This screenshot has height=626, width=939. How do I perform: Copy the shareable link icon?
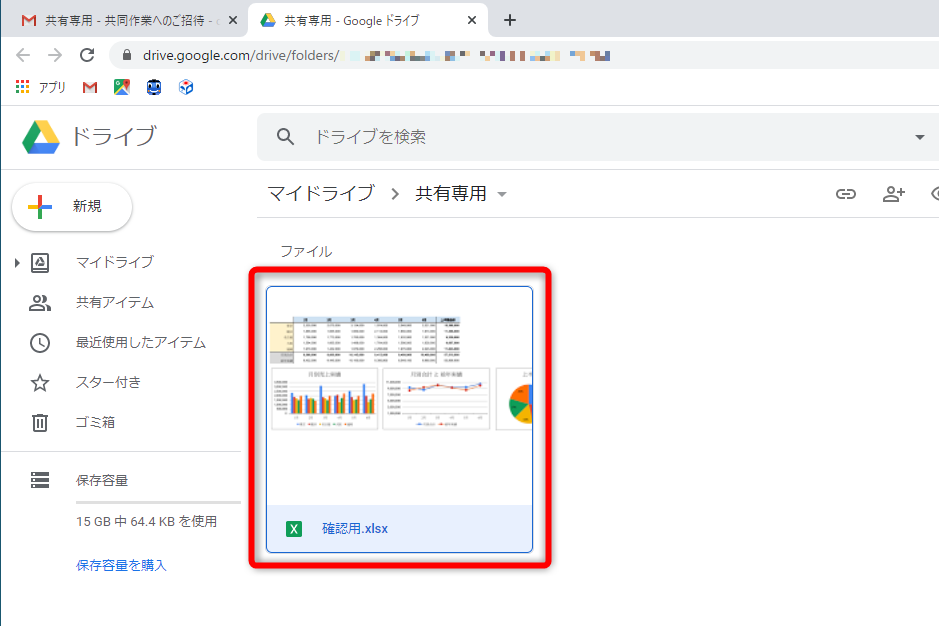click(845, 193)
